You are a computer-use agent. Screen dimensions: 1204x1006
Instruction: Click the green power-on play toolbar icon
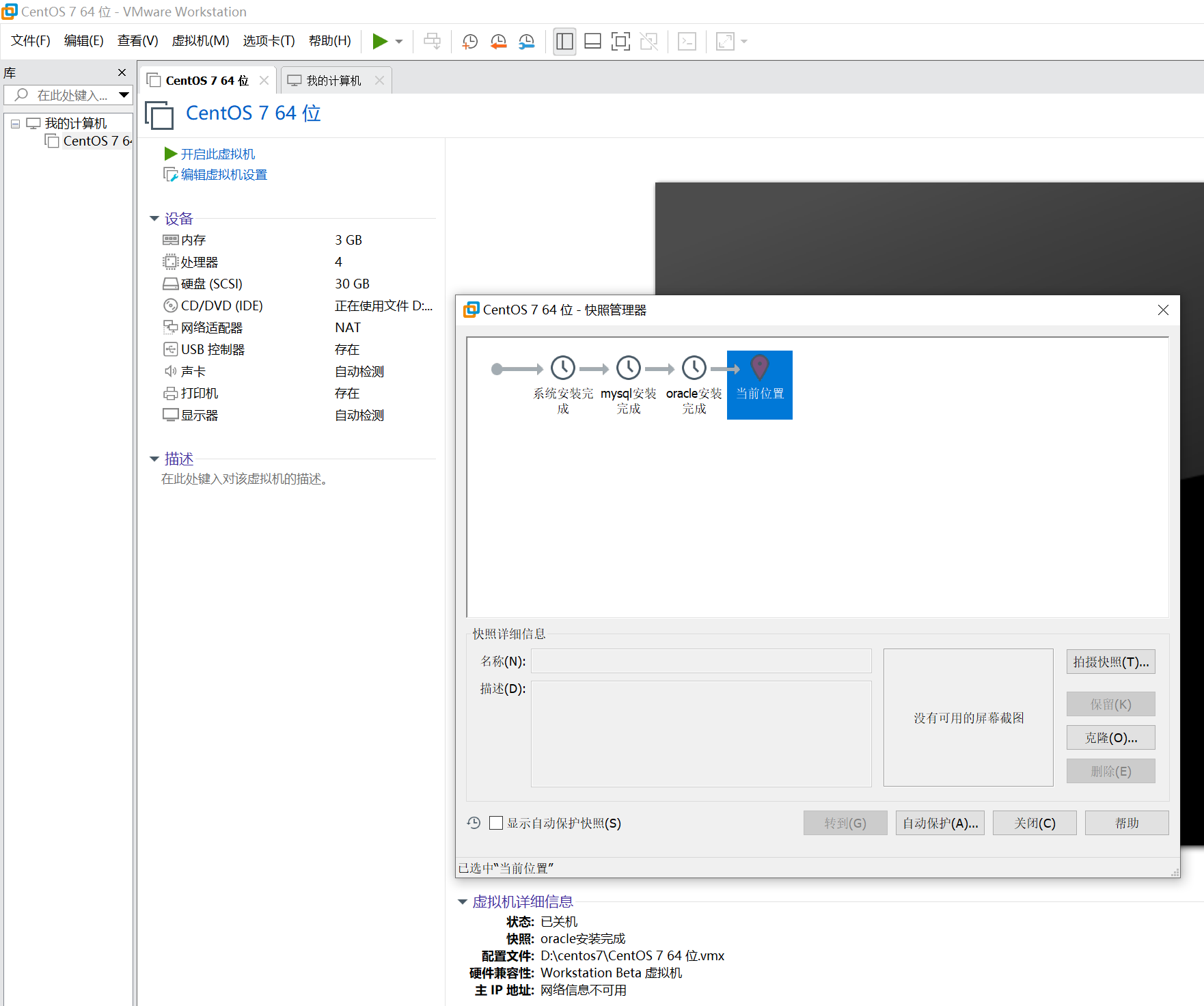coord(380,42)
